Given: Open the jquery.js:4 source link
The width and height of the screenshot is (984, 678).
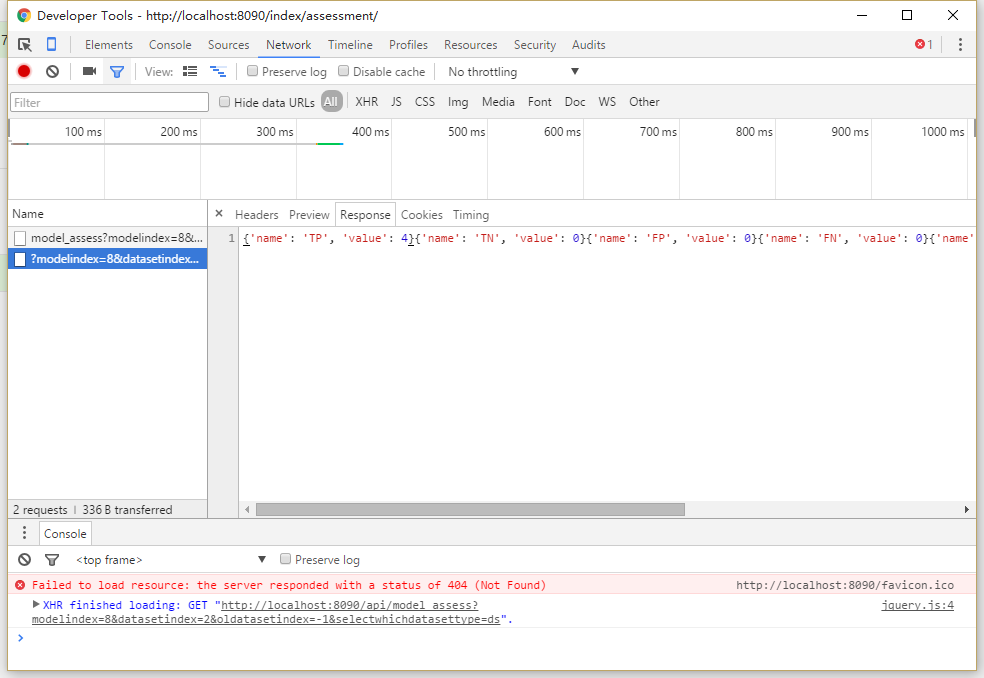Looking at the screenshot, I should coord(917,605).
